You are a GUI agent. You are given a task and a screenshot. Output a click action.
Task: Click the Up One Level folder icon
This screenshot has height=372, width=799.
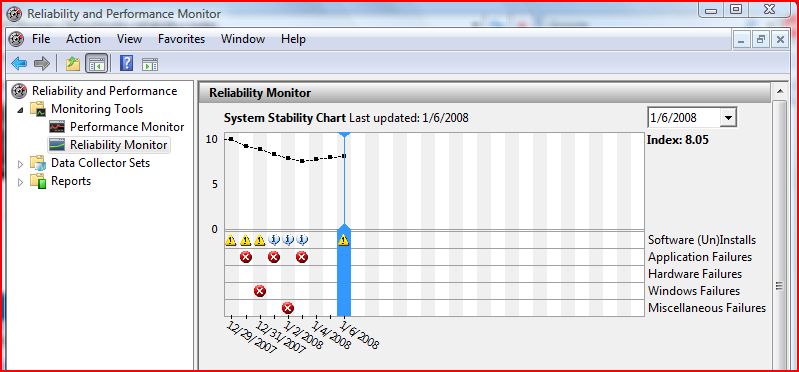(73, 64)
